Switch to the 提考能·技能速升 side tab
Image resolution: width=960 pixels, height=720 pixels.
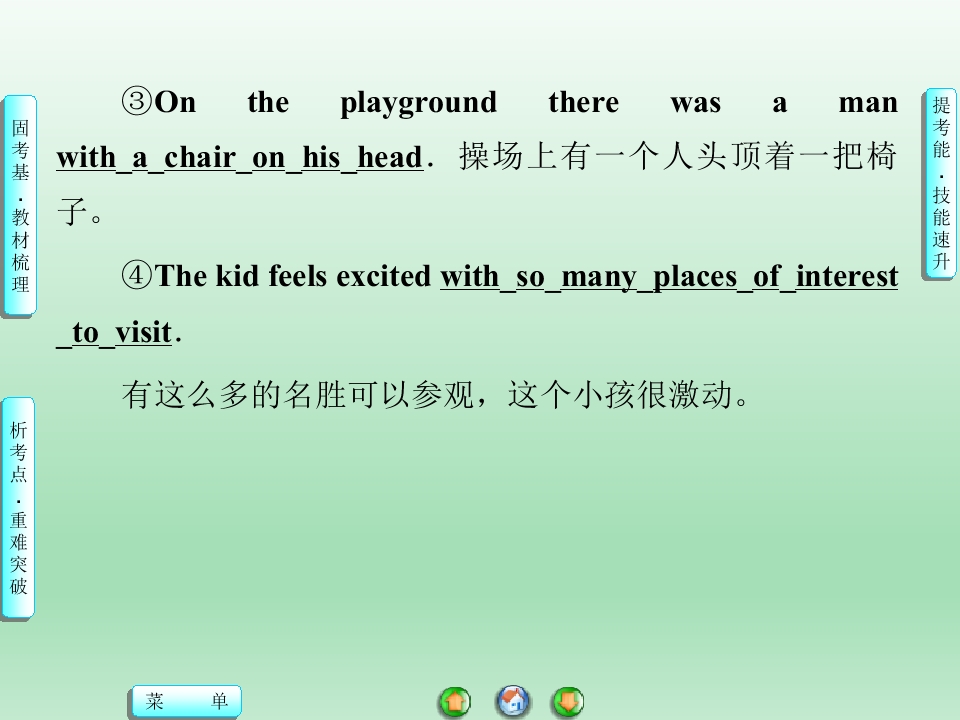click(939, 184)
